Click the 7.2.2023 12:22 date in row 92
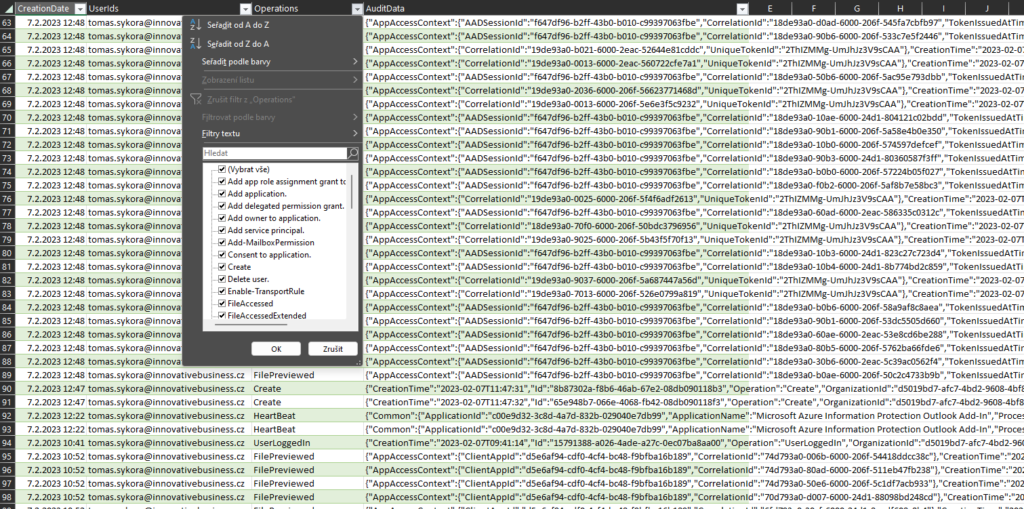Viewport: 1024px width, 509px height. pyautogui.click(x=51, y=416)
